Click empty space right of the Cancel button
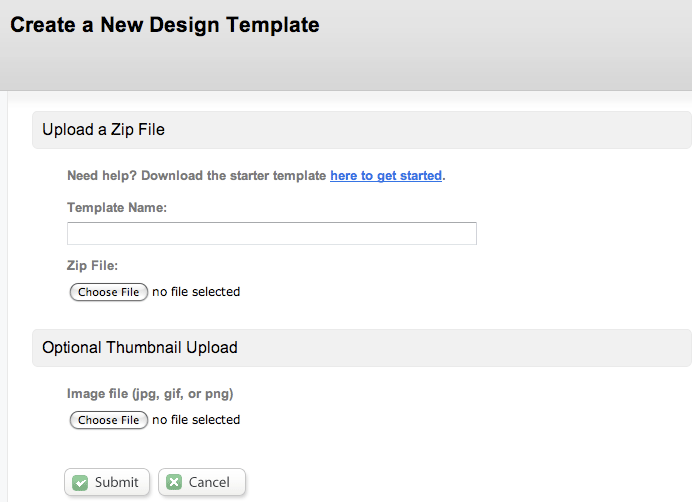692x502 pixels. (x=441, y=482)
